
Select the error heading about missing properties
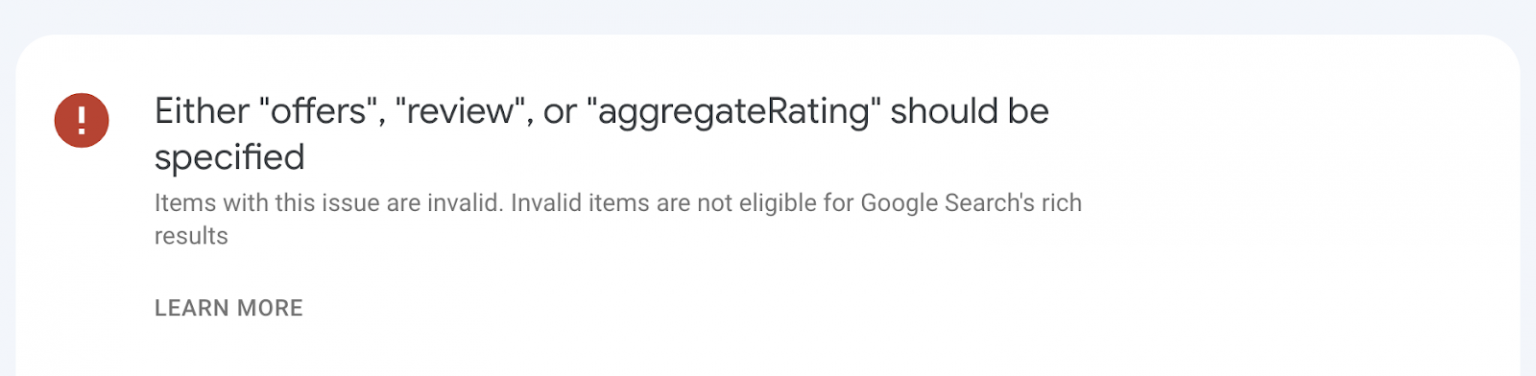(601, 134)
